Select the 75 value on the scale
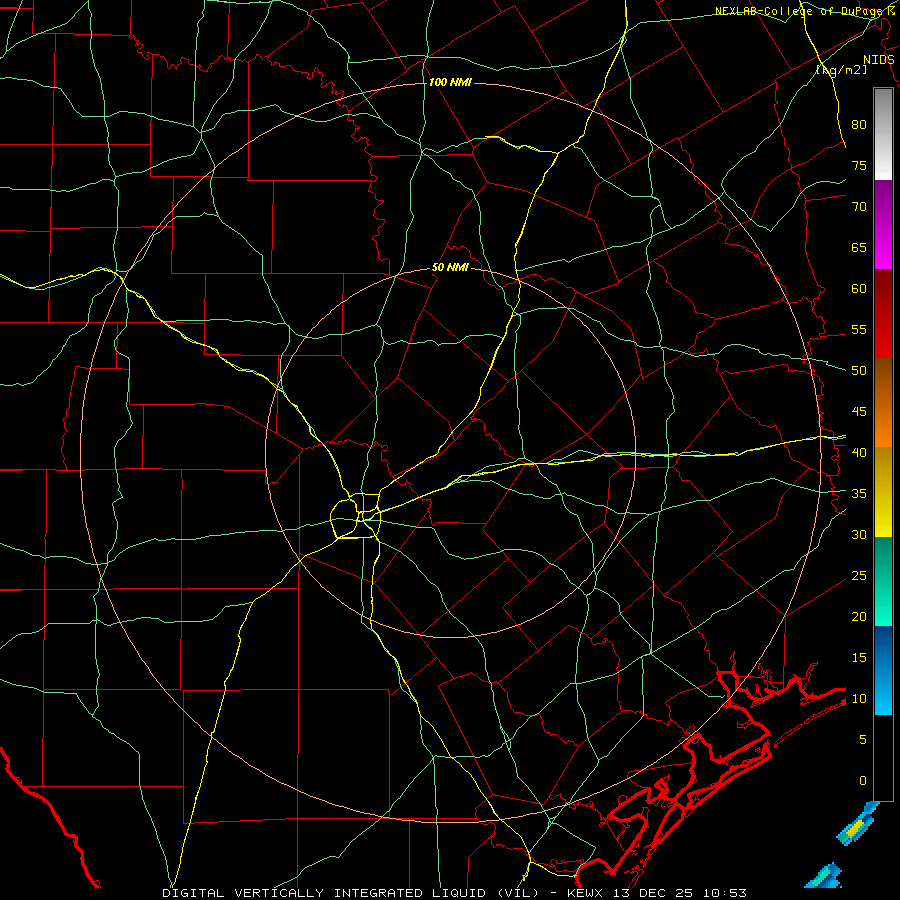 pyautogui.click(x=859, y=165)
